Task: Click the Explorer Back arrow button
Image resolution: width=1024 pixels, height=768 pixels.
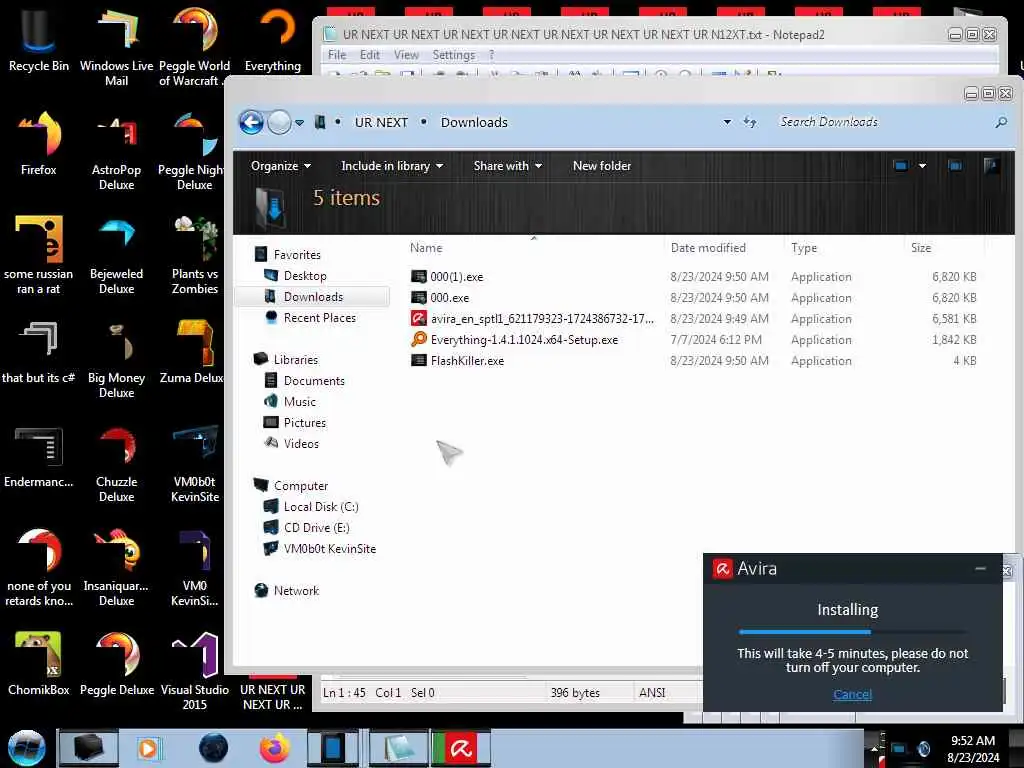Action: tap(251, 122)
